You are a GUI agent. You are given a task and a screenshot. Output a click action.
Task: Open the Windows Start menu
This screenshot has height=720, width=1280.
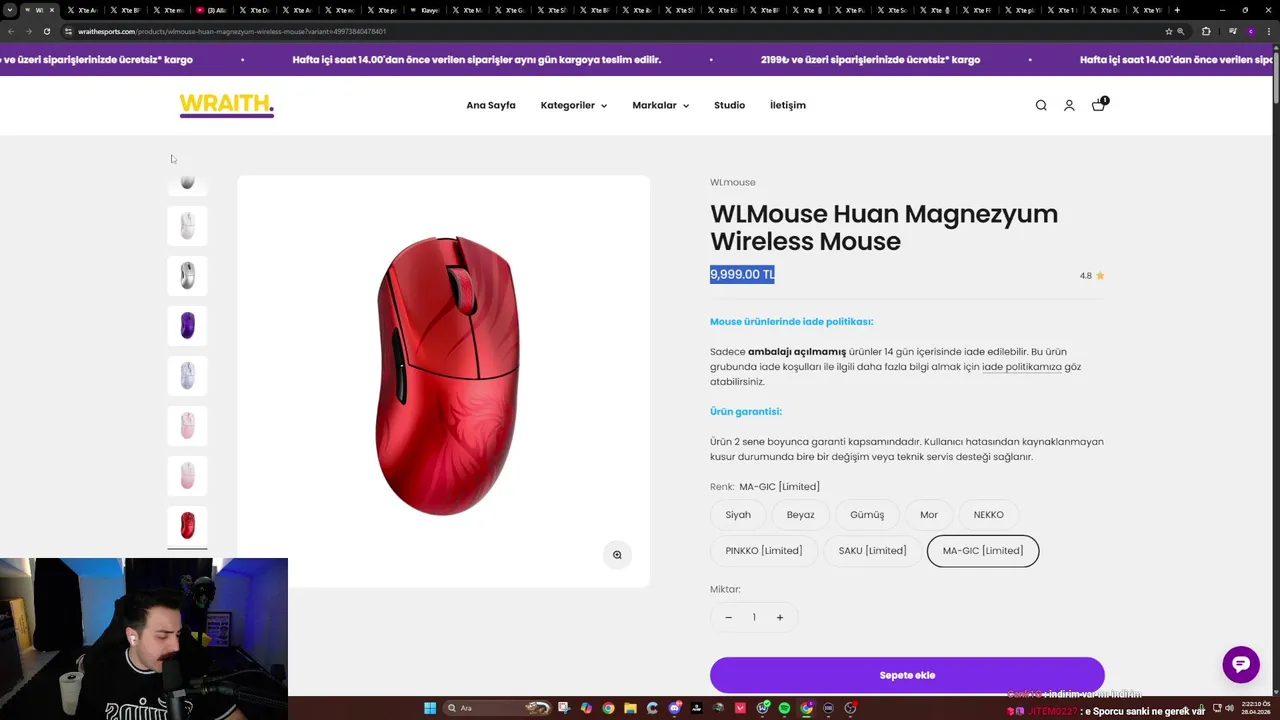[x=430, y=708]
